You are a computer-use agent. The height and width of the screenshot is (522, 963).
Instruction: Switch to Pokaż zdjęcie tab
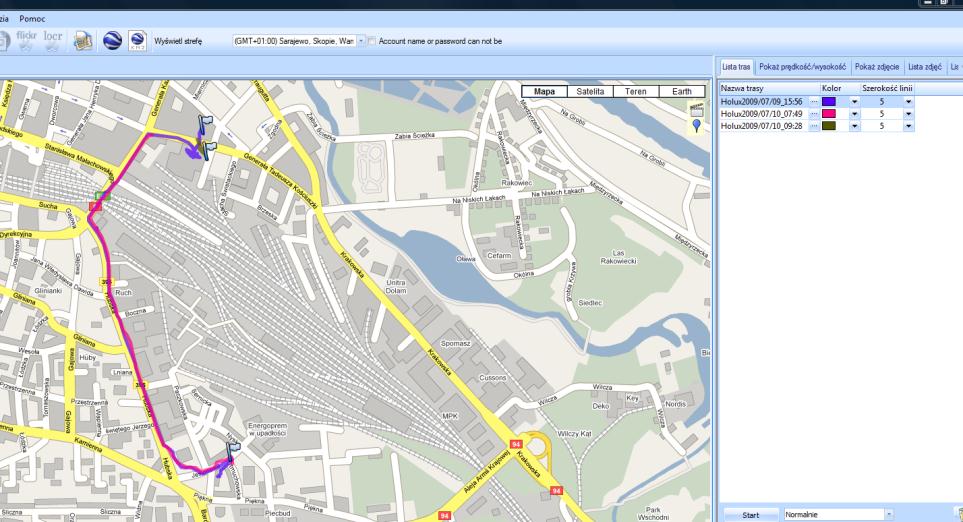[x=877, y=66]
